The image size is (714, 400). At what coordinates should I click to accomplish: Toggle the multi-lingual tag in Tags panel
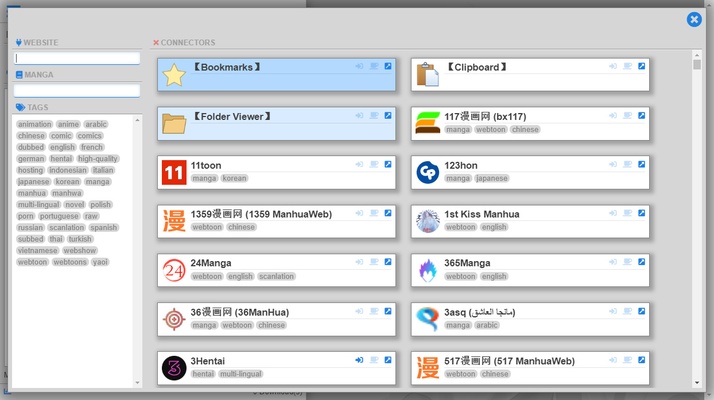click(x=39, y=205)
